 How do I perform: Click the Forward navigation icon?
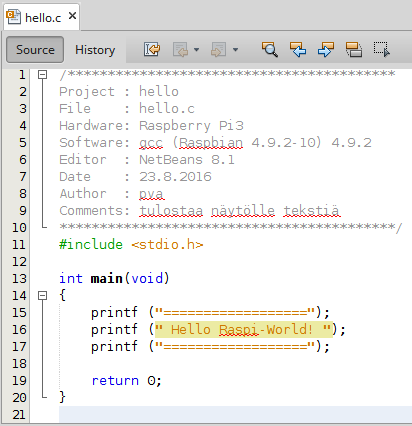tap(218, 50)
